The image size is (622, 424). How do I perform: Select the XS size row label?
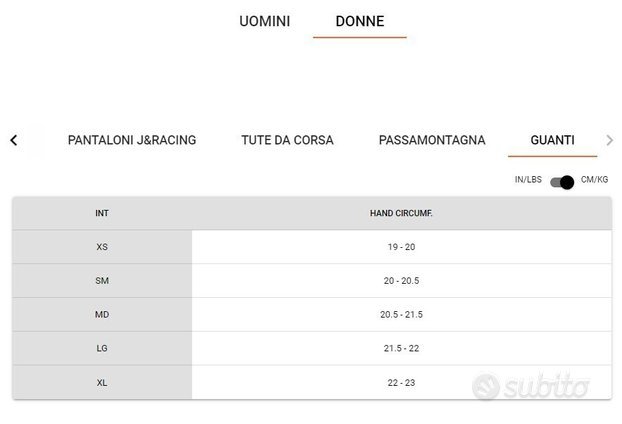[102, 247]
